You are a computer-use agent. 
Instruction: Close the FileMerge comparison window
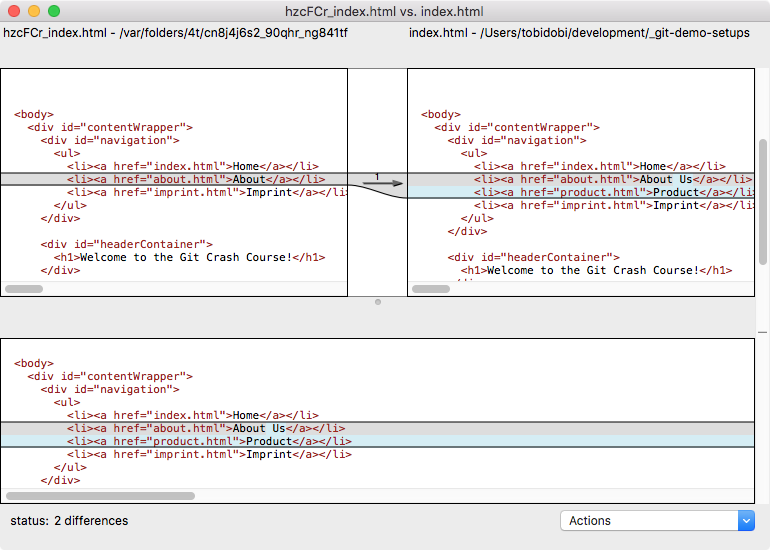coord(14,11)
